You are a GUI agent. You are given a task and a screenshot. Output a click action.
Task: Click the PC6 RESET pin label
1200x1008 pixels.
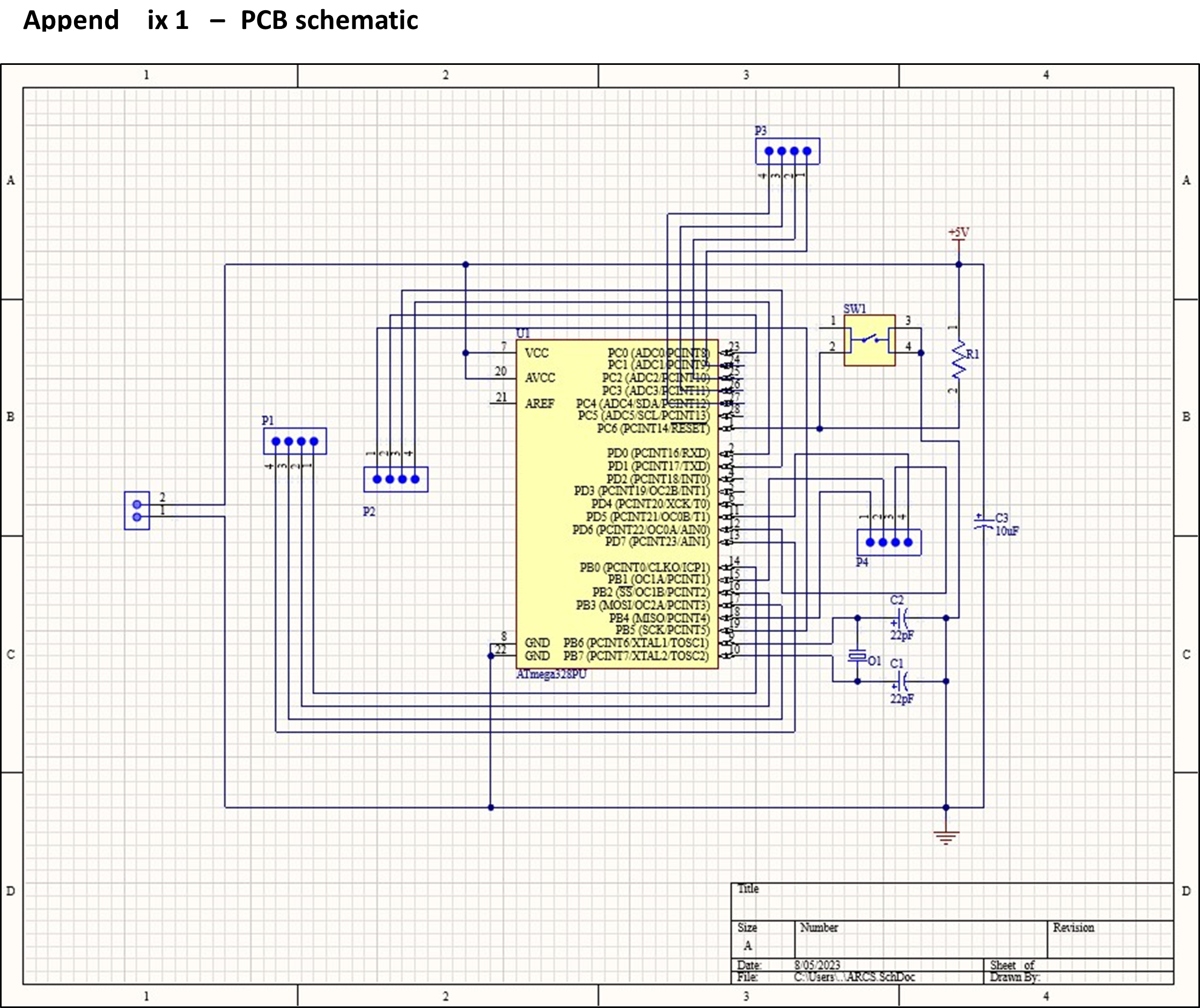653,428
